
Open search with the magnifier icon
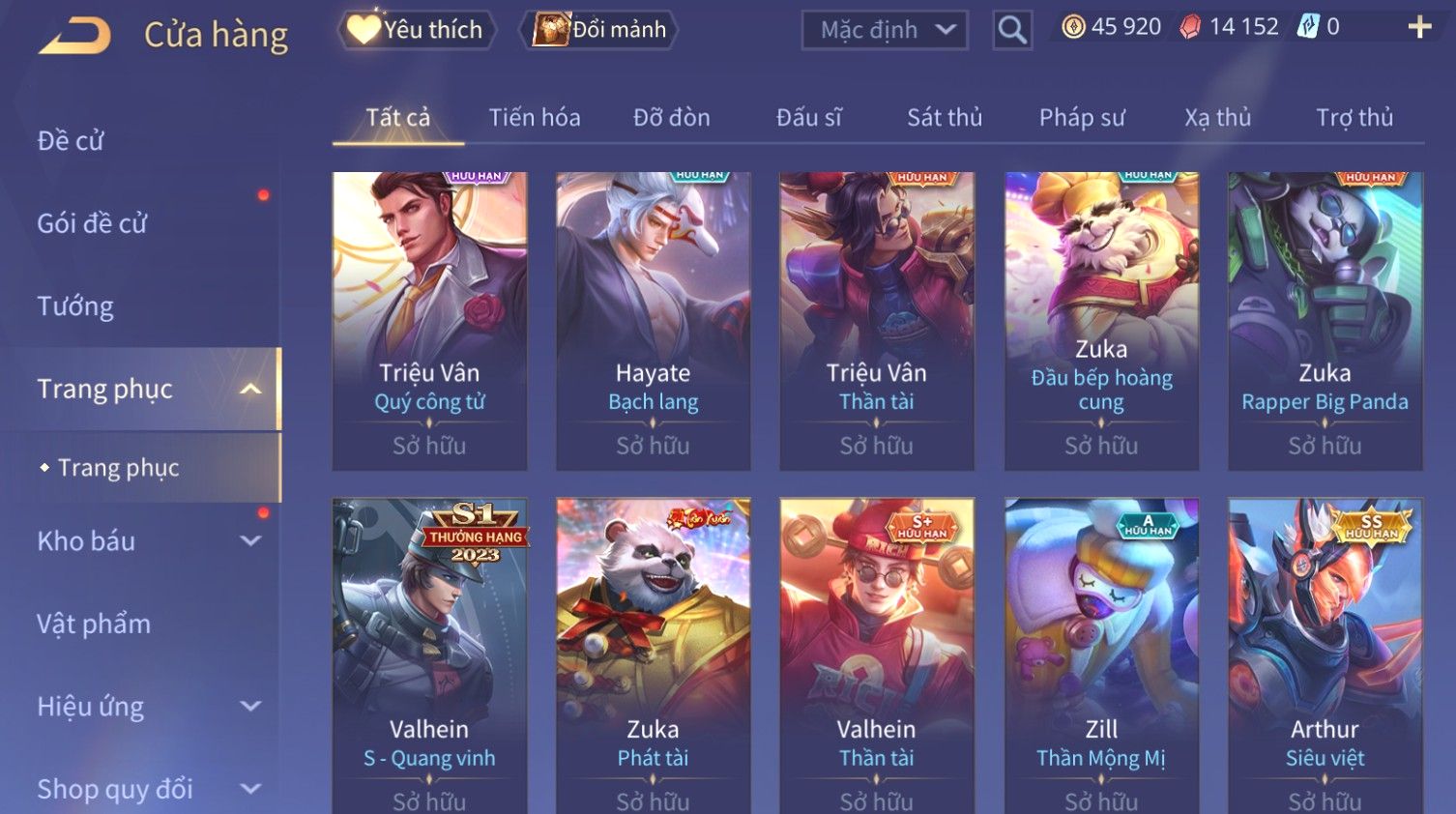point(1012,30)
